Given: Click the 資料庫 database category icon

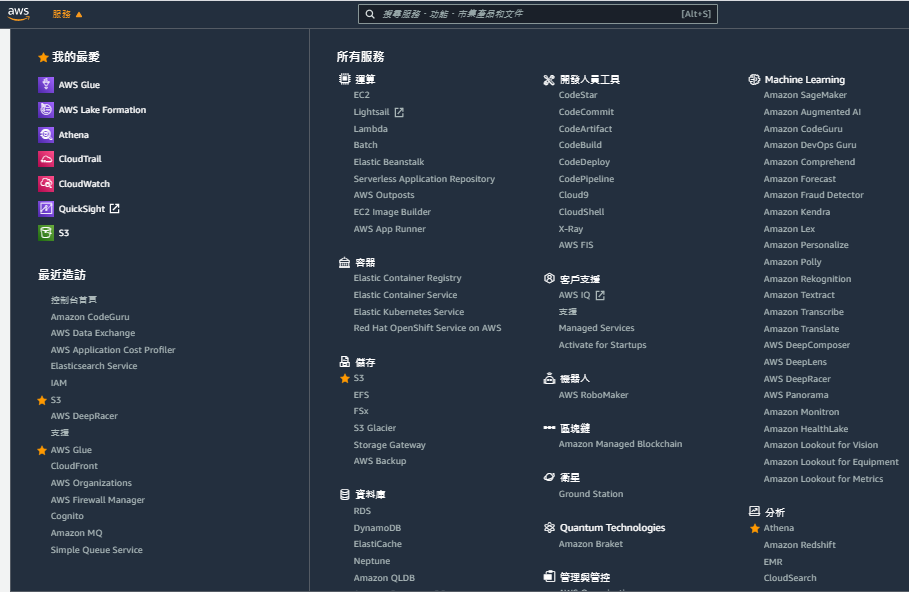Looking at the screenshot, I should pos(344,494).
